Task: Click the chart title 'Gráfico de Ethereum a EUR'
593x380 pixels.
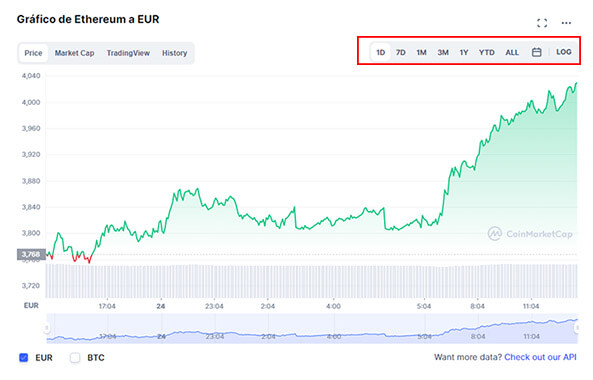Action: (x=88, y=19)
